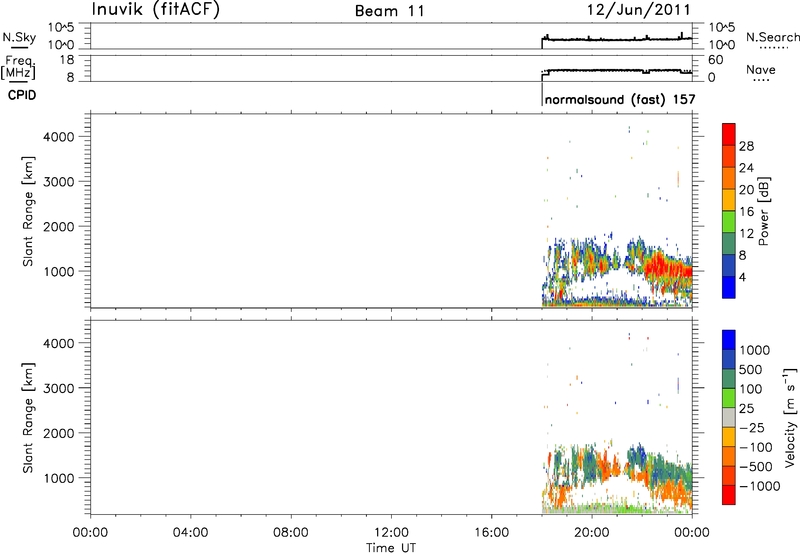The image size is (800, 554).
Task: Click the "Freq. [MHz]" axis label
Action: (x=19, y=68)
